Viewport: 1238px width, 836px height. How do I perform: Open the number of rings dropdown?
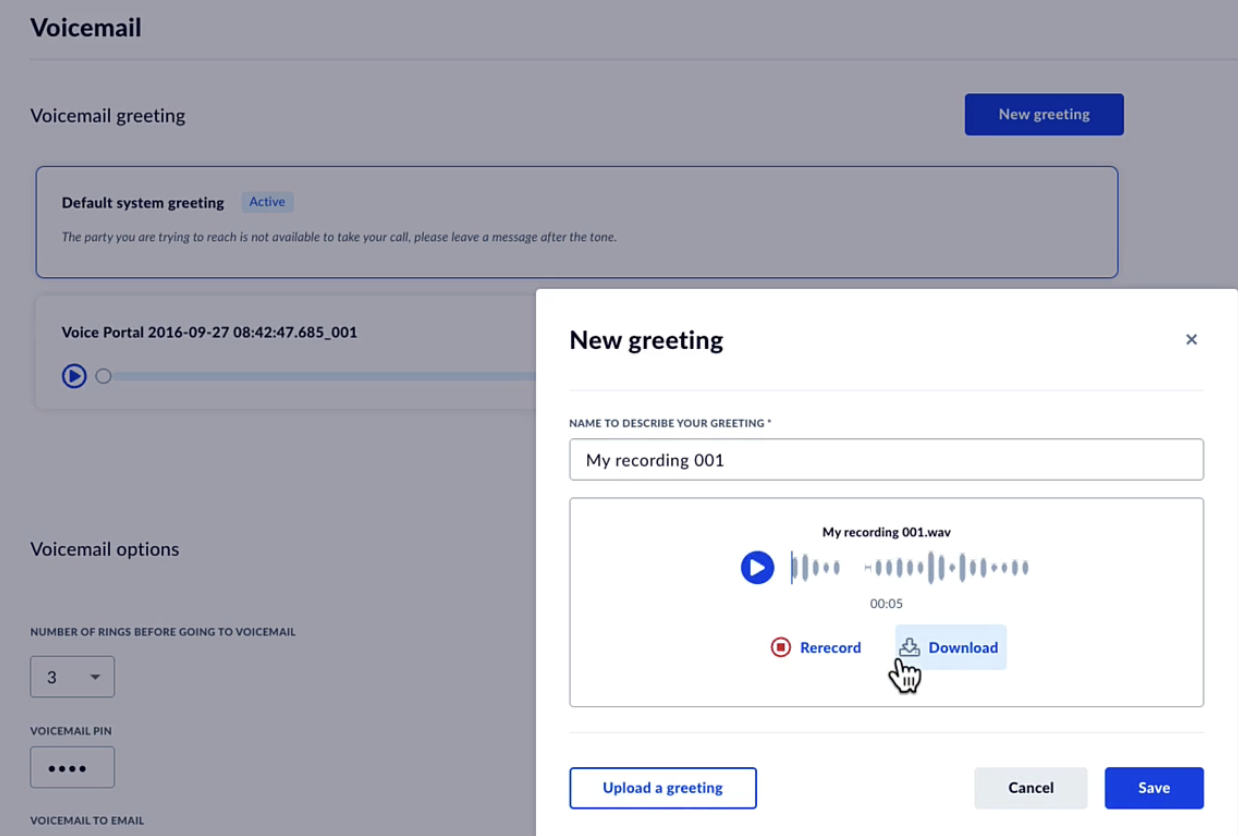click(x=72, y=677)
